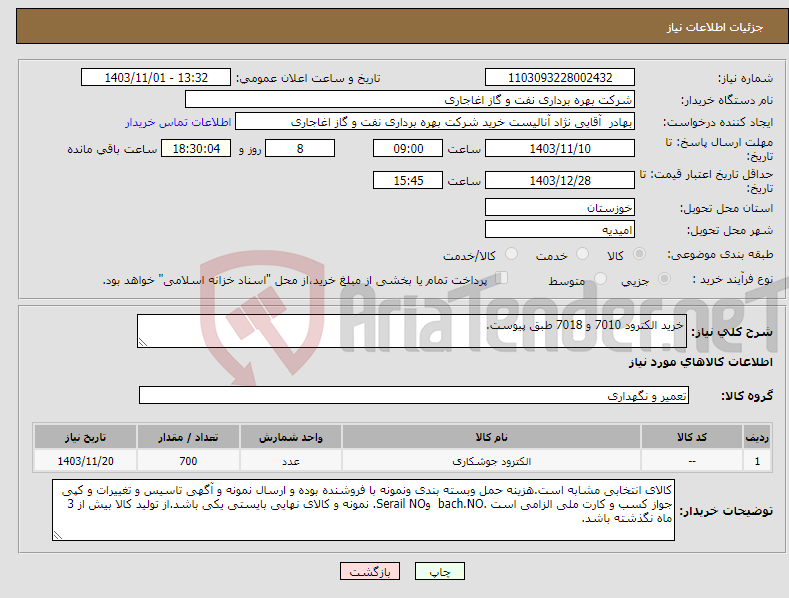Viewport: 789px width, 598px height.
Task: Click the resize handle of description box
Action: pyautogui.click(x=143, y=342)
